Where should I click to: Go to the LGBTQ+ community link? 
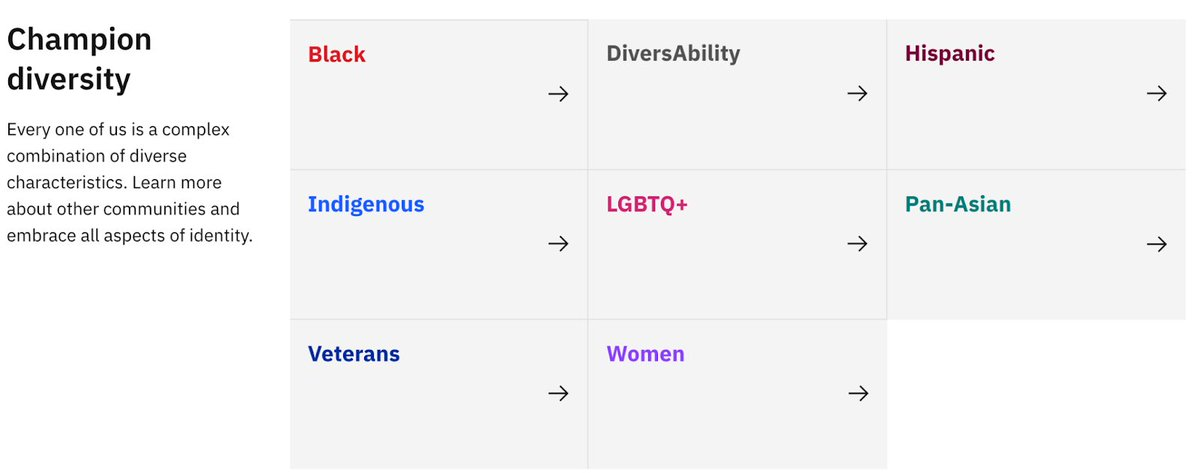coord(647,205)
